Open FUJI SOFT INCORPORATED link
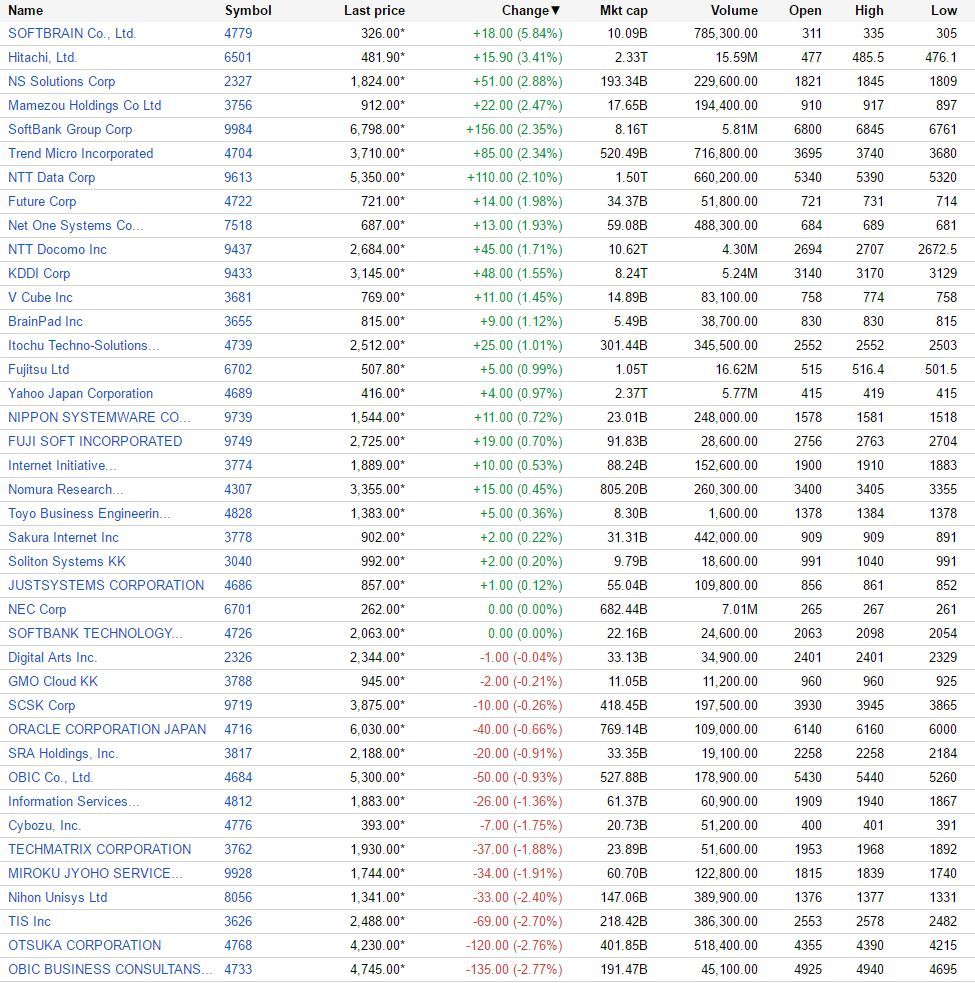The height and width of the screenshot is (983, 975). (x=95, y=441)
